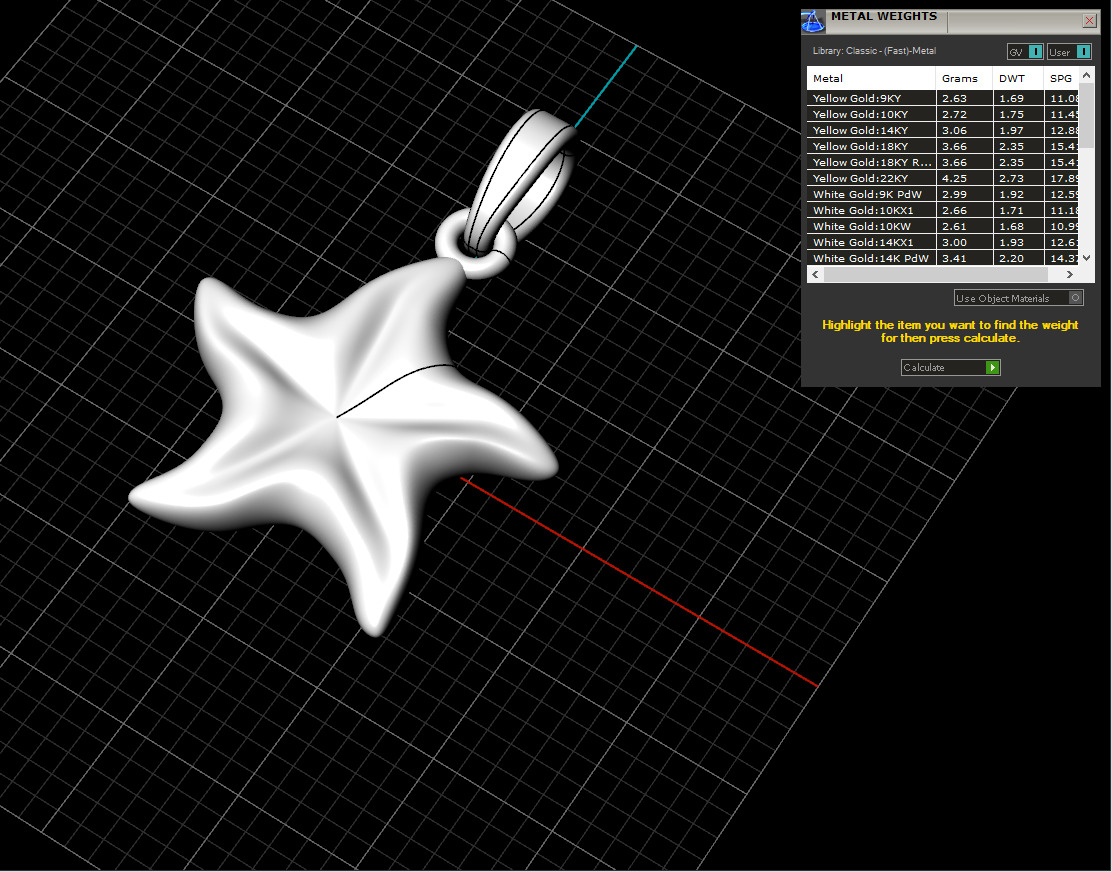Viewport: 1112px width, 872px height.
Task: Toggle the User library switch
Action: (x=1069, y=52)
